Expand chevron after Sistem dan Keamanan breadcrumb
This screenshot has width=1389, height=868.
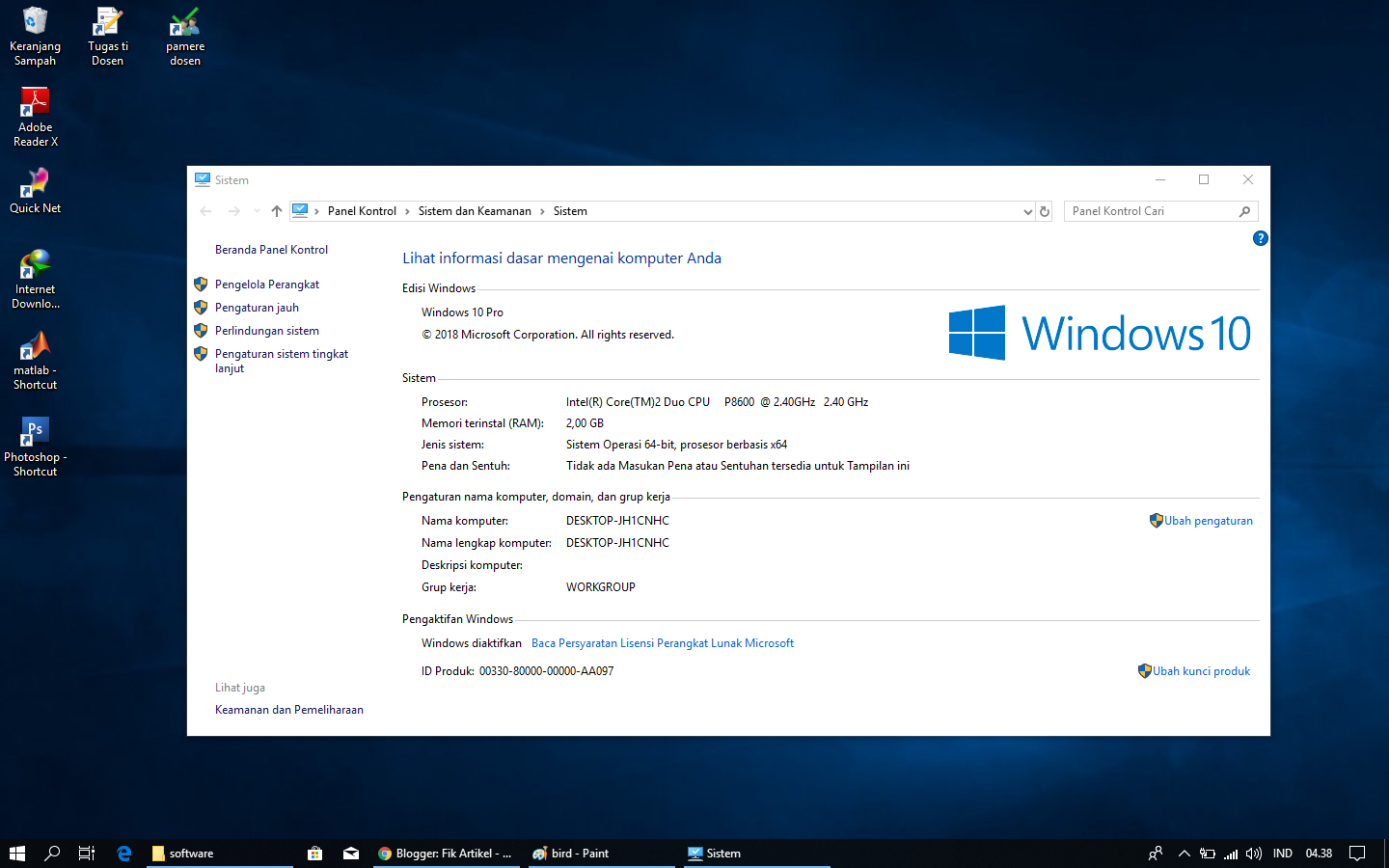pyautogui.click(x=542, y=211)
